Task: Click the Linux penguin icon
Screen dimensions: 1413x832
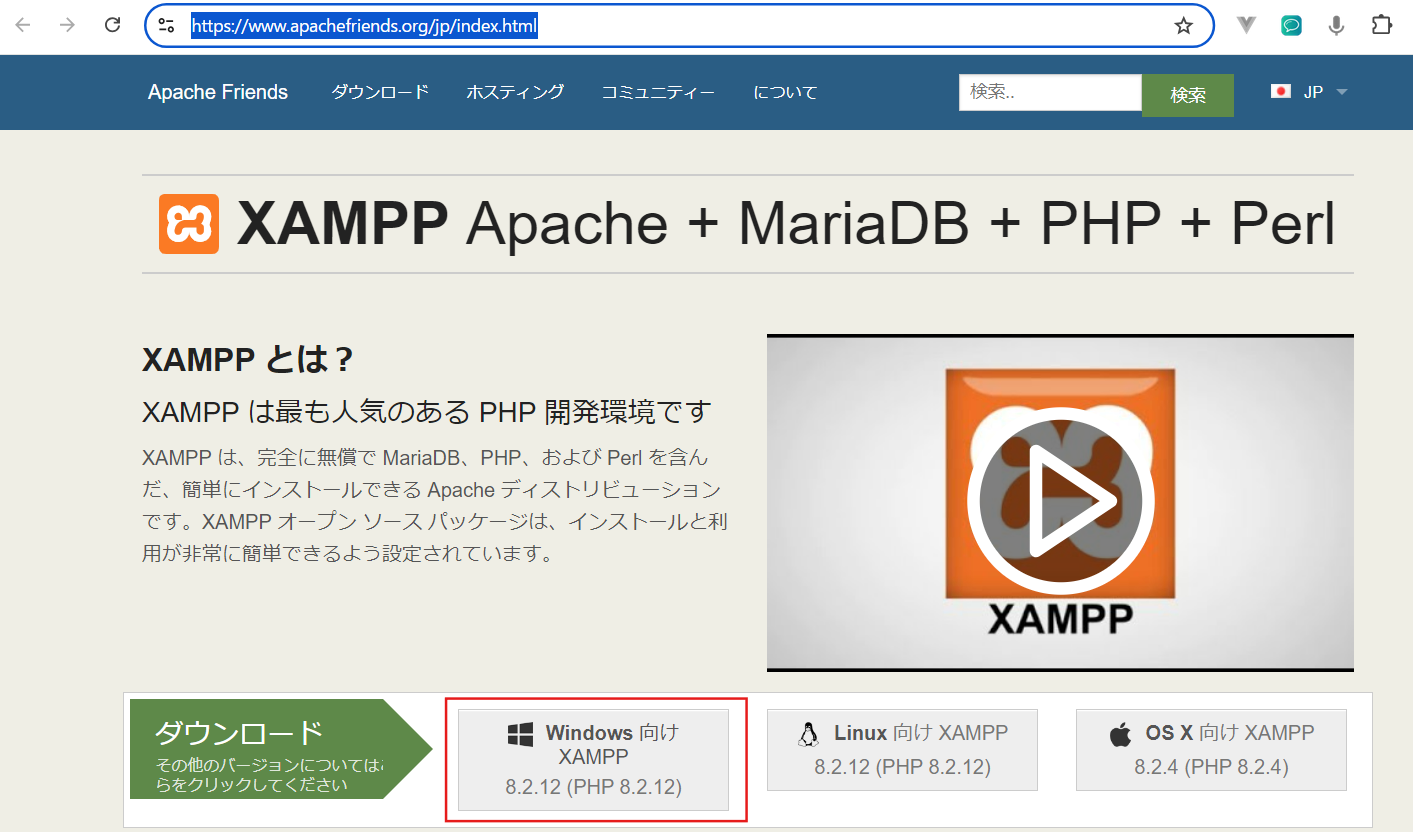Action: click(x=808, y=734)
